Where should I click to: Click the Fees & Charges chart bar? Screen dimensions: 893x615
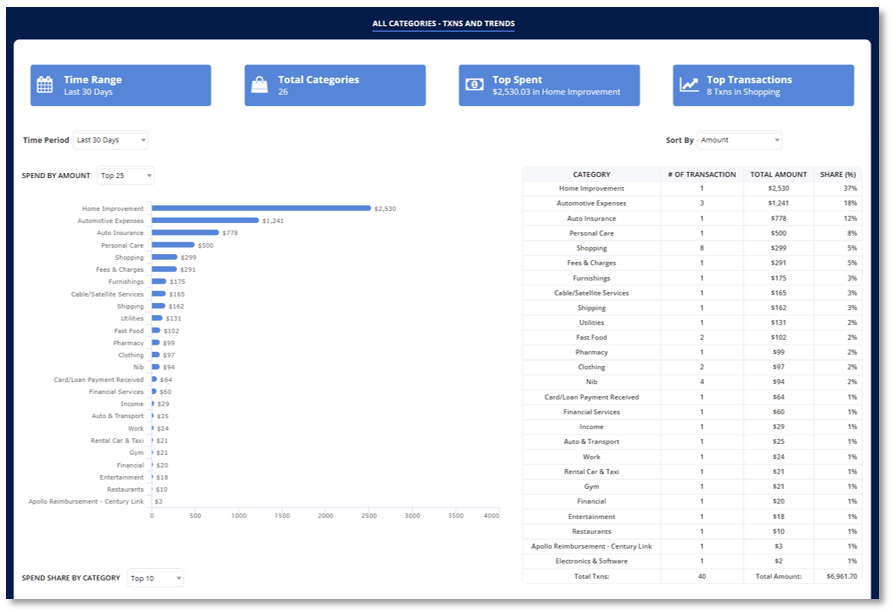[165, 269]
